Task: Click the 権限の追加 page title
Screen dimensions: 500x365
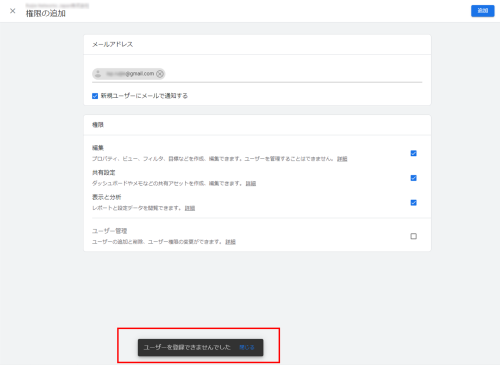Action: click(x=46, y=14)
